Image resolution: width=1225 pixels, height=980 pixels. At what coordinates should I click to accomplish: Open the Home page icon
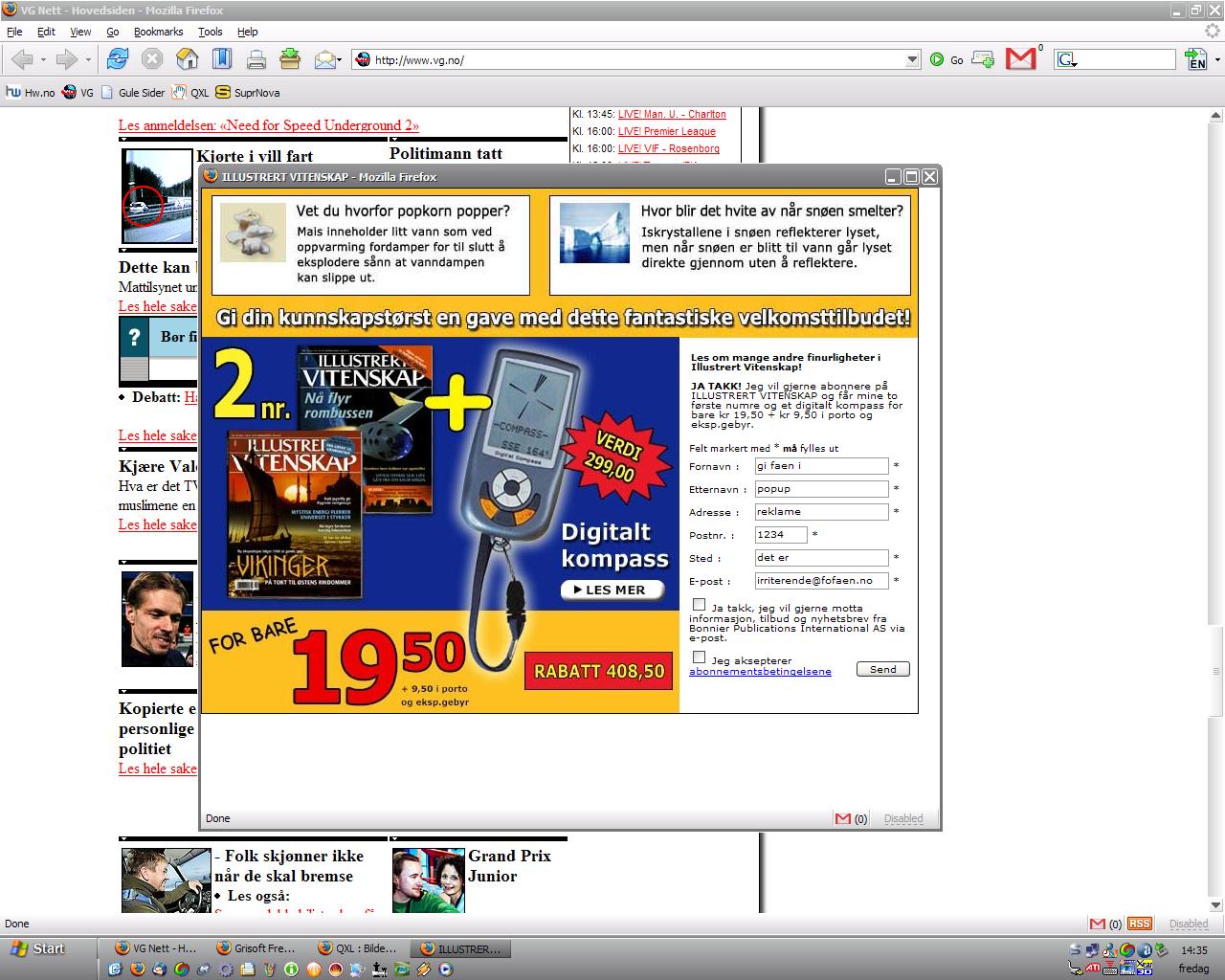point(188,59)
